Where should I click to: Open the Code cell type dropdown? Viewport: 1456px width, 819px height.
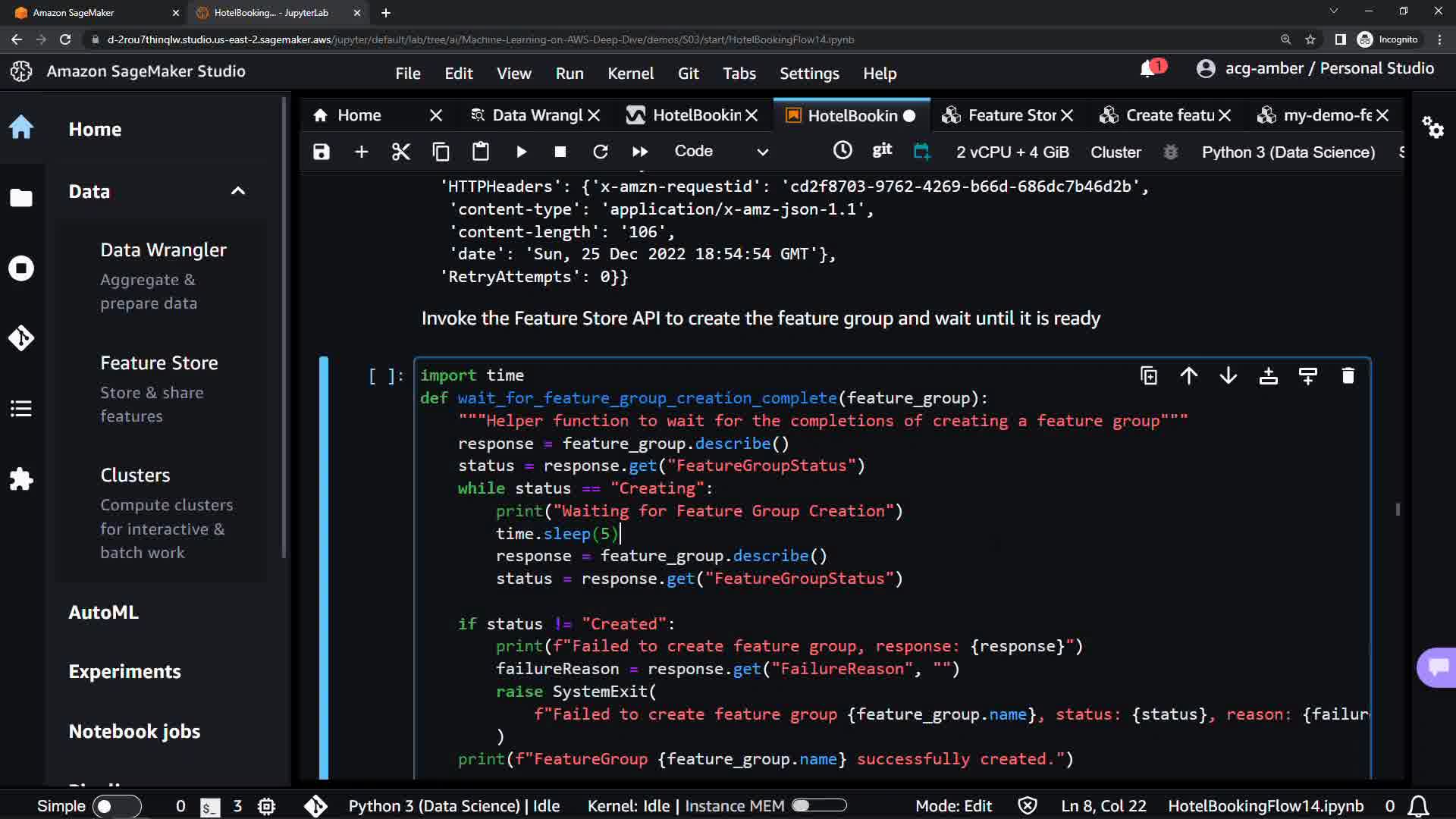pos(720,152)
